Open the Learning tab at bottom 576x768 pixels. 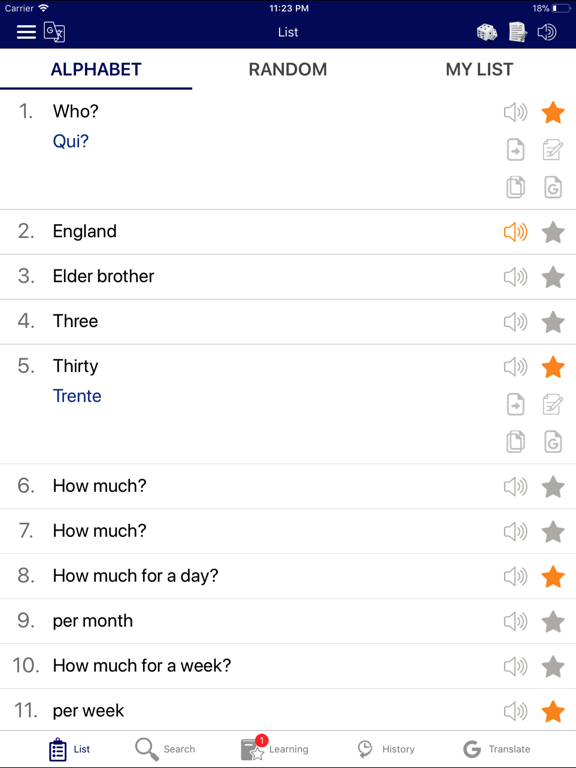pyautogui.click(x=275, y=749)
